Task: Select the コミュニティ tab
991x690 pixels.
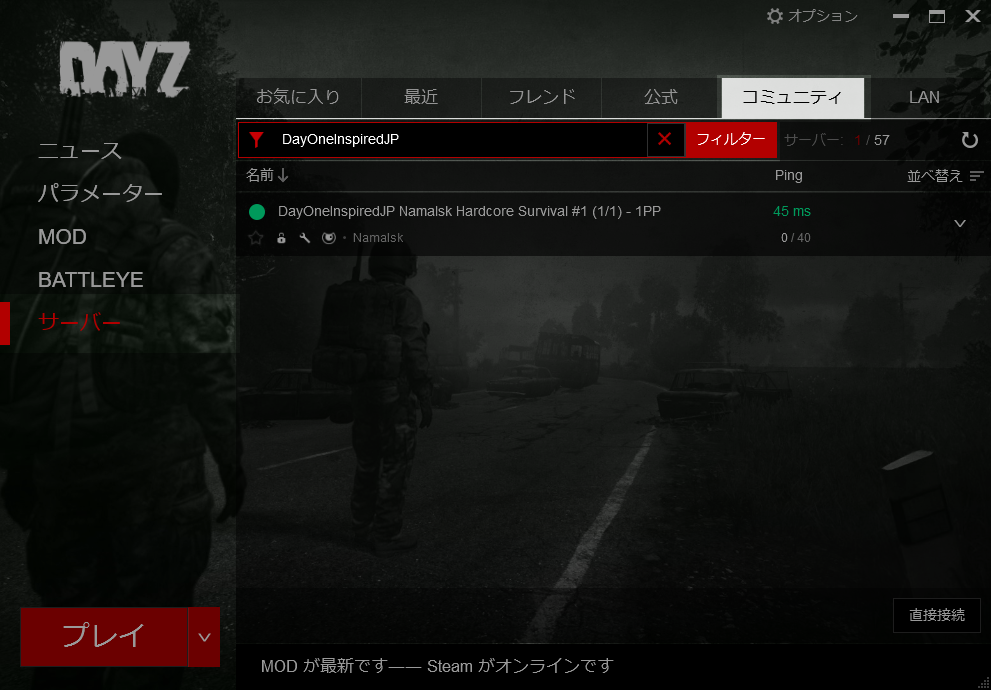Action: coord(793,97)
